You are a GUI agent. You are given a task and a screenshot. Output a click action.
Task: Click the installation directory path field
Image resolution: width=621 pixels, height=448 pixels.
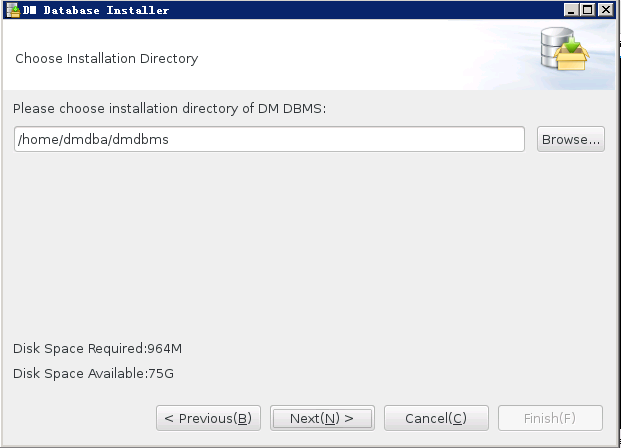point(269,139)
